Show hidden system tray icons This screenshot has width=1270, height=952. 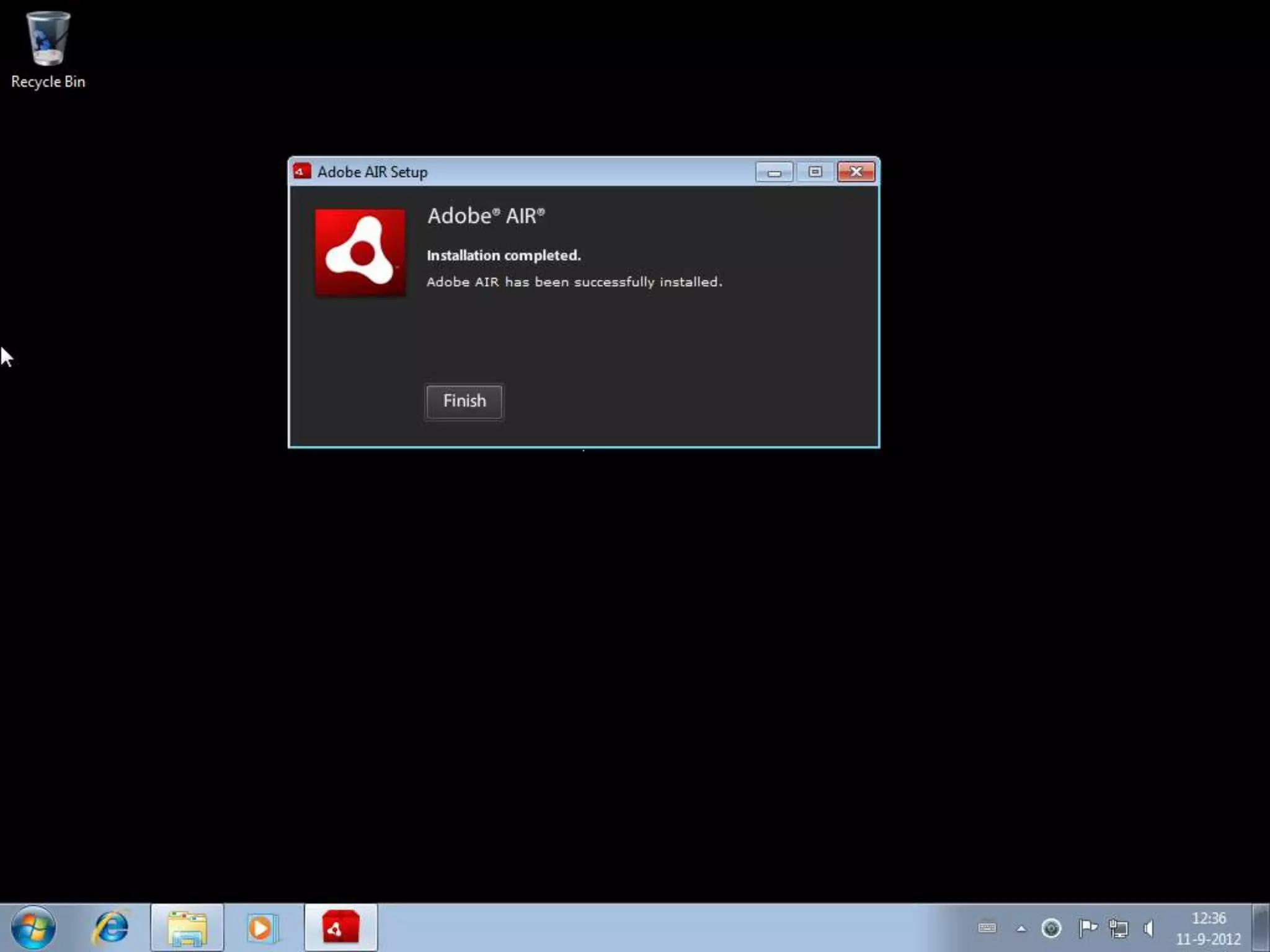pyautogui.click(x=1021, y=928)
